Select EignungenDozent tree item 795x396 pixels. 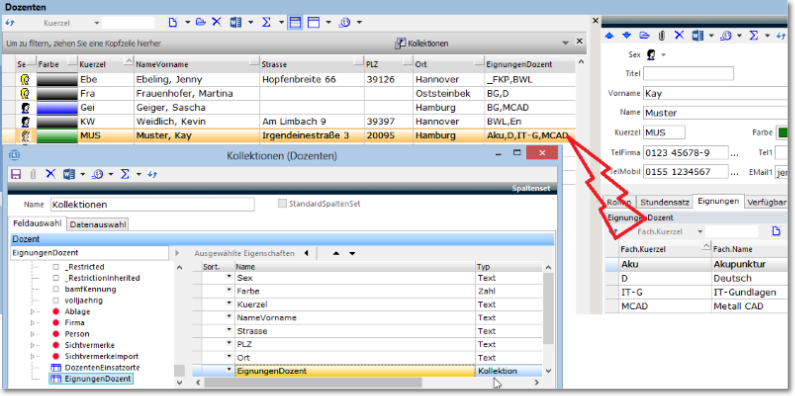pos(92,378)
